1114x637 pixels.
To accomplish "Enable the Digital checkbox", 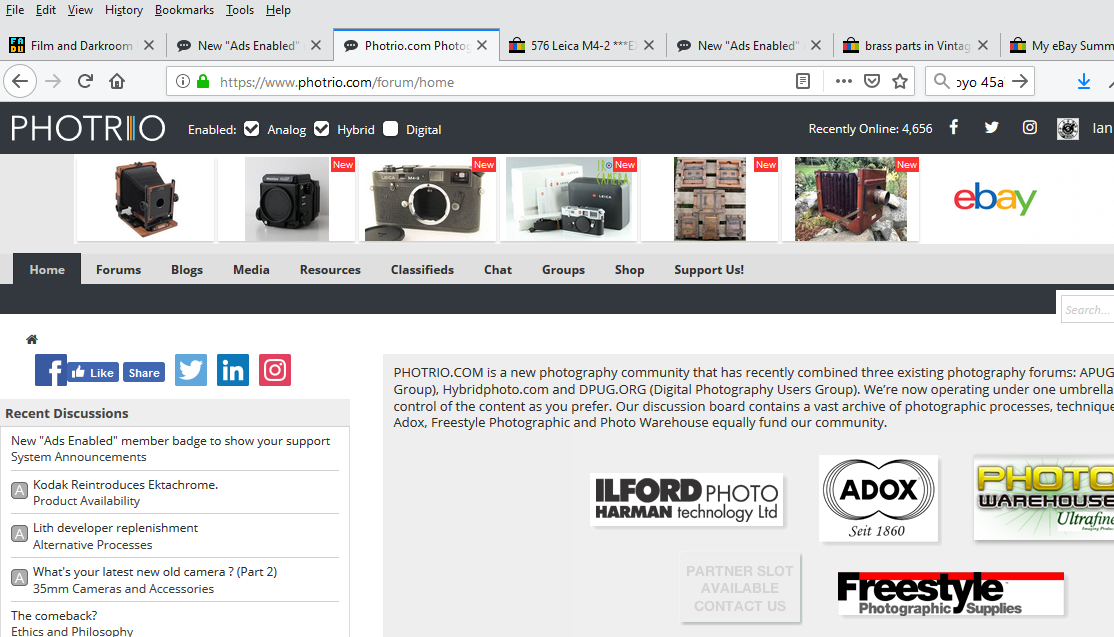I will (x=390, y=129).
